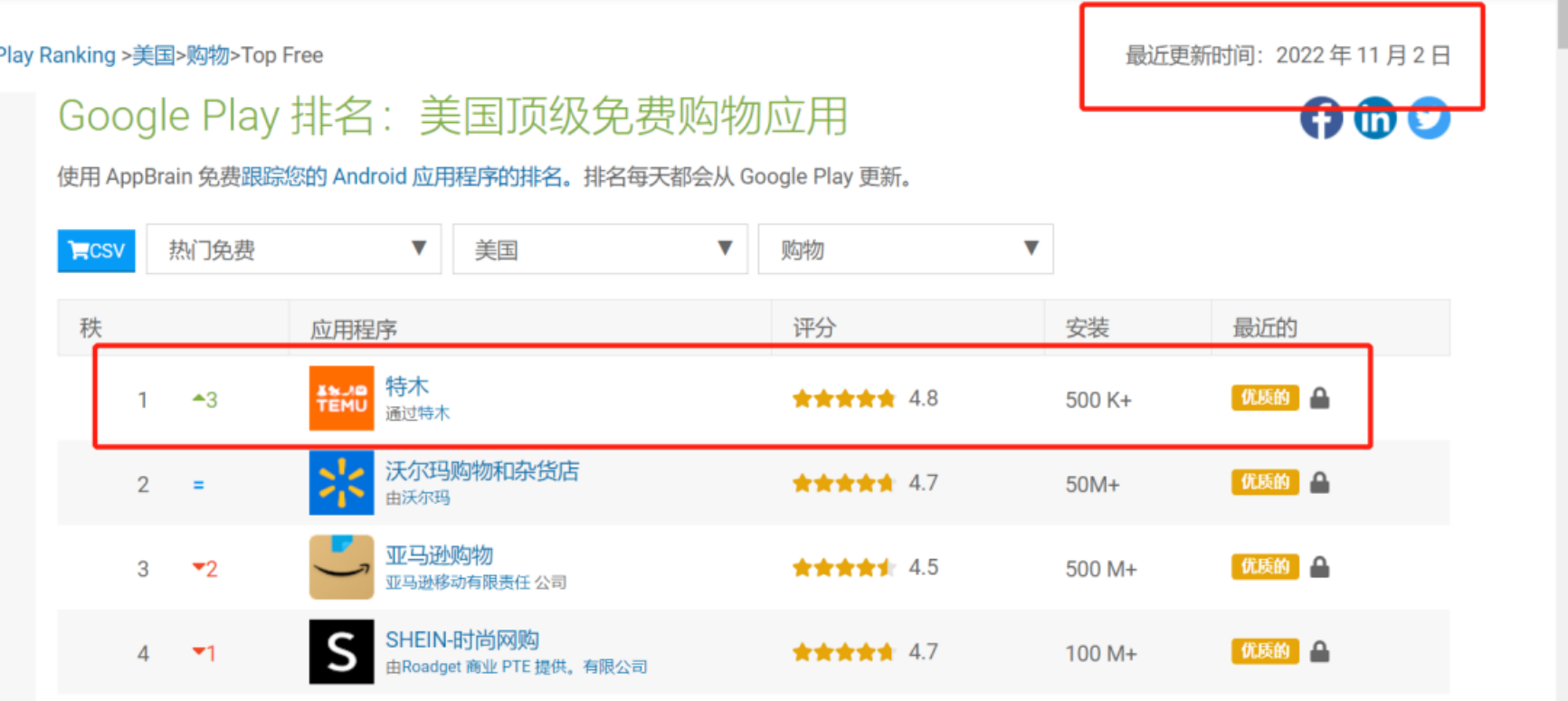This screenshot has width=1568, height=701.
Task: Open the 热门免费 ranking type dropdown
Action: click(294, 249)
